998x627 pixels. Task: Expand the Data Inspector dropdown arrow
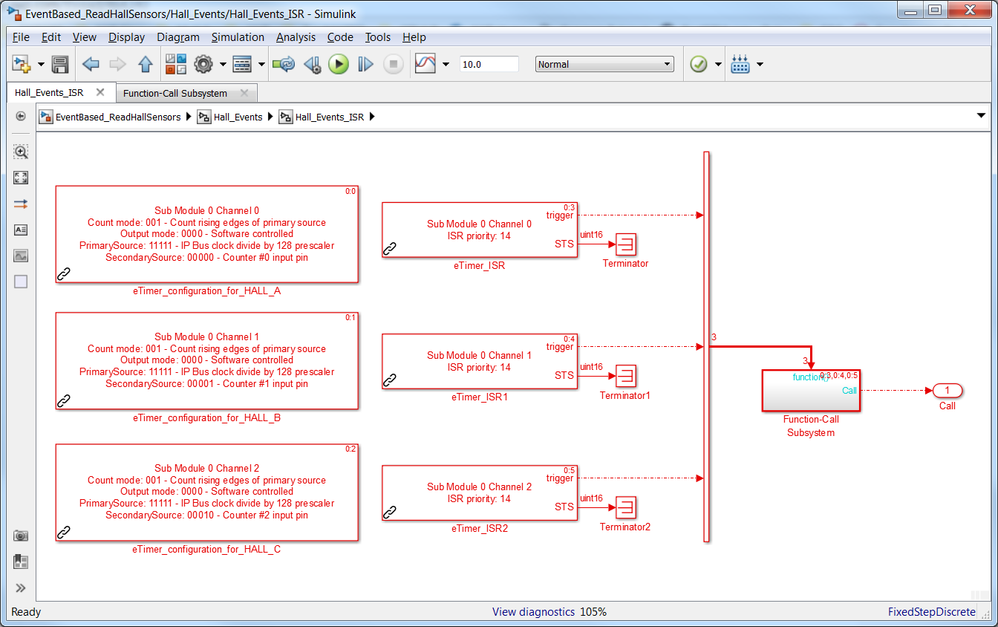(446, 64)
